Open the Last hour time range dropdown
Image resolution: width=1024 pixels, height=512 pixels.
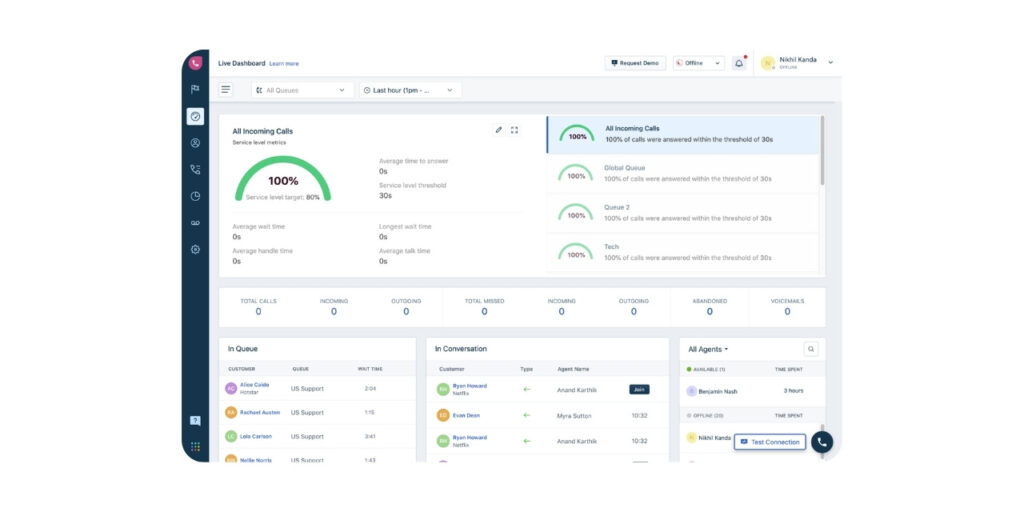410,90
